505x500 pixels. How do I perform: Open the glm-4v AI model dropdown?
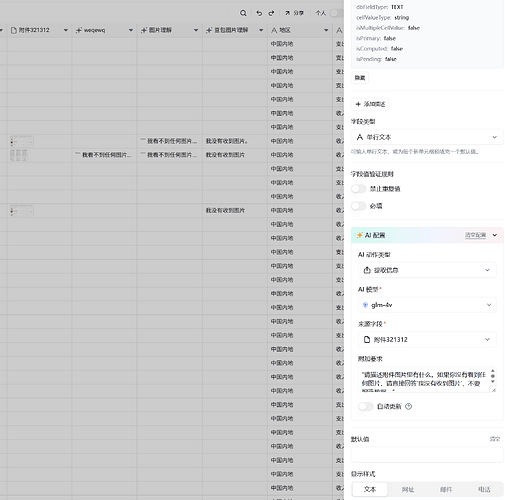pyautogui.click(x=427, y=305)
